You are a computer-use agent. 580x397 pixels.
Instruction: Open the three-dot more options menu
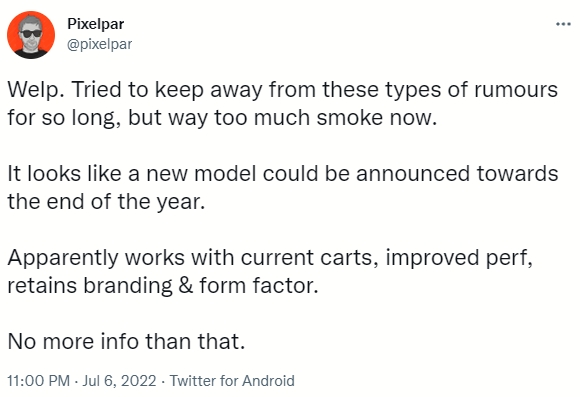pyautogui.click(x=563, y=24)
